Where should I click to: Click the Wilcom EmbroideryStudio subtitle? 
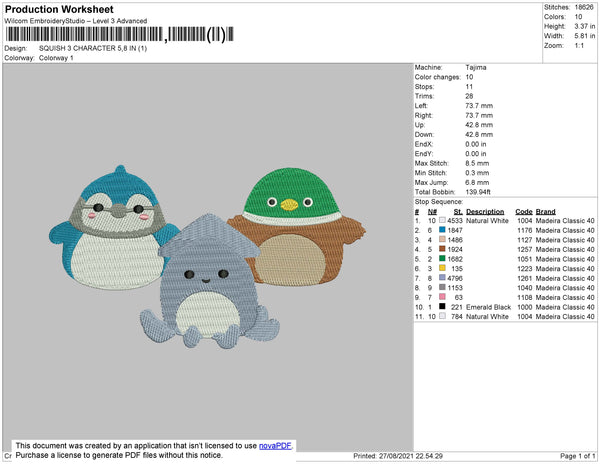[x=76, y=21]
